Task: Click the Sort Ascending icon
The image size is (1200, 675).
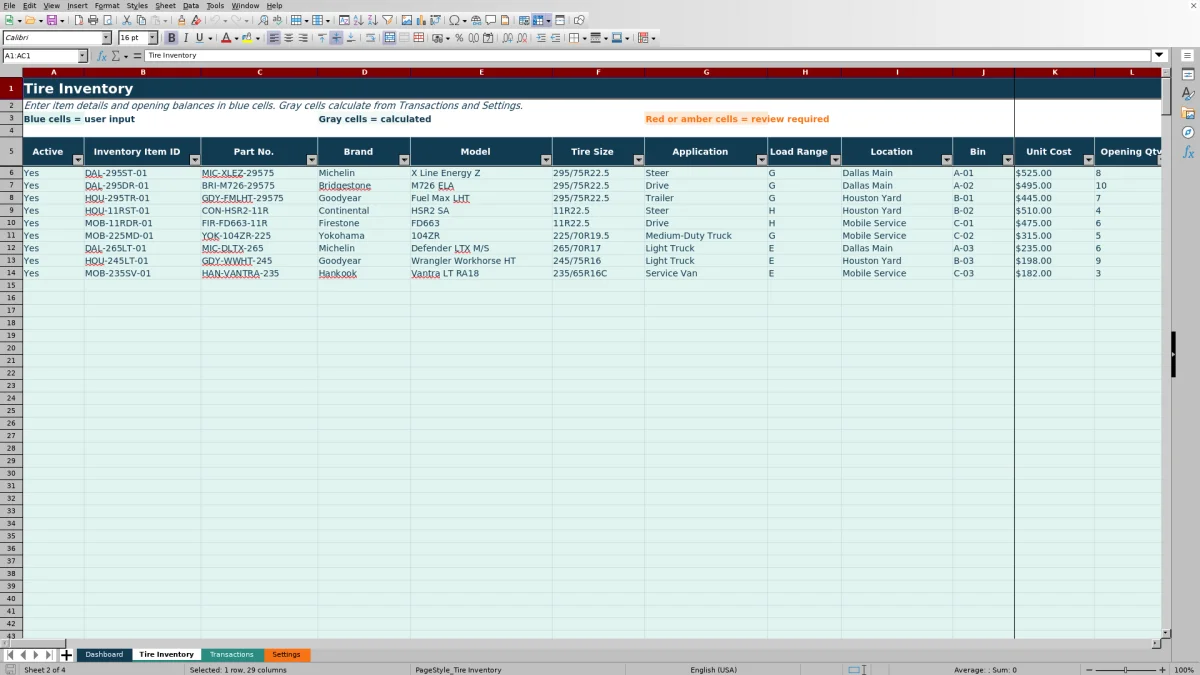Action: point(358,20)
